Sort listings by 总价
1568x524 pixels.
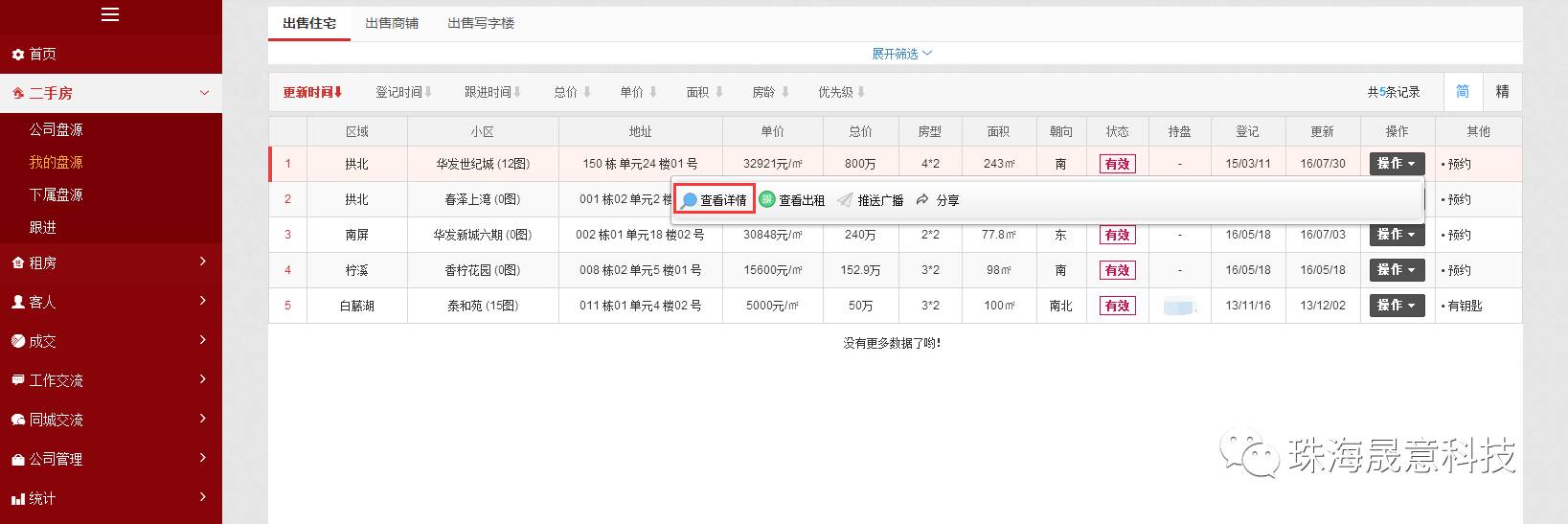[572, 92]
